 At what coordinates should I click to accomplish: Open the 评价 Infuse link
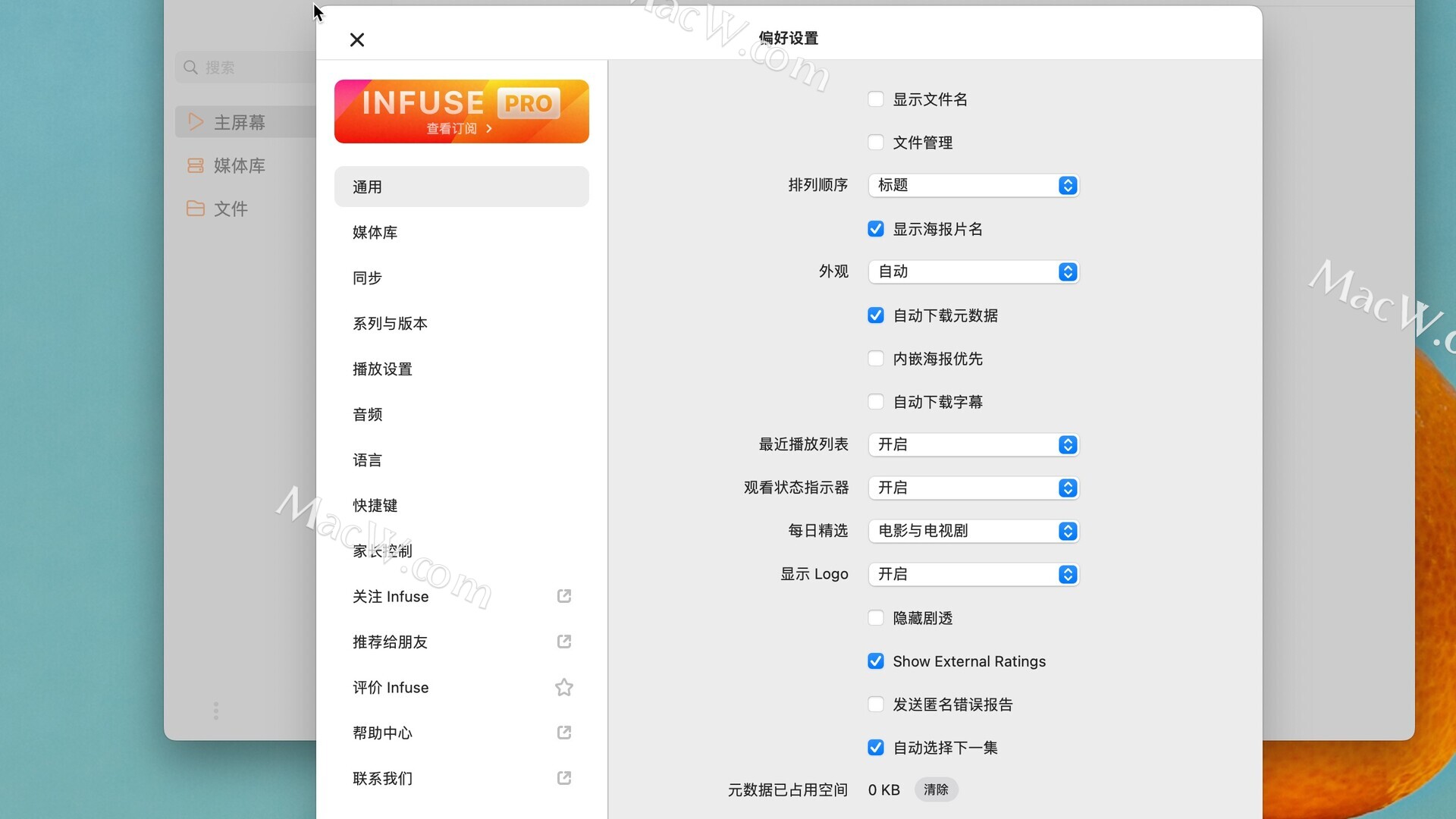click(x=461, y=687)
